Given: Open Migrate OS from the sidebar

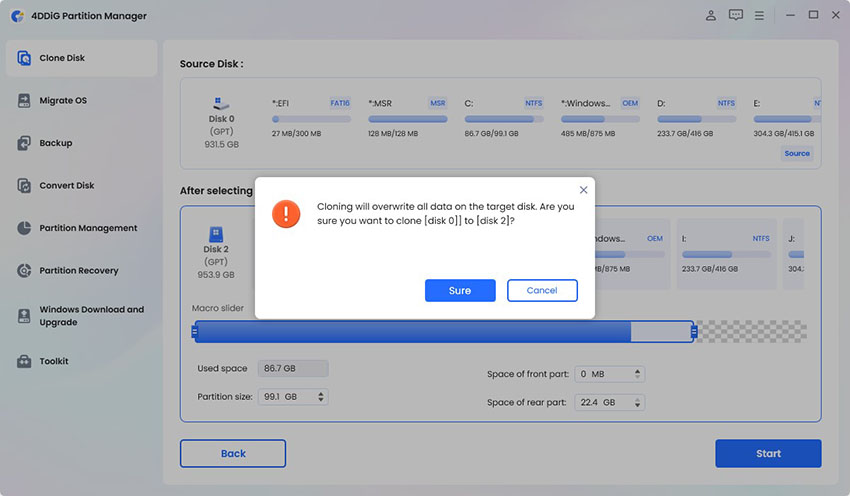Looking at the screenshot, I should (x=24, y=101).
